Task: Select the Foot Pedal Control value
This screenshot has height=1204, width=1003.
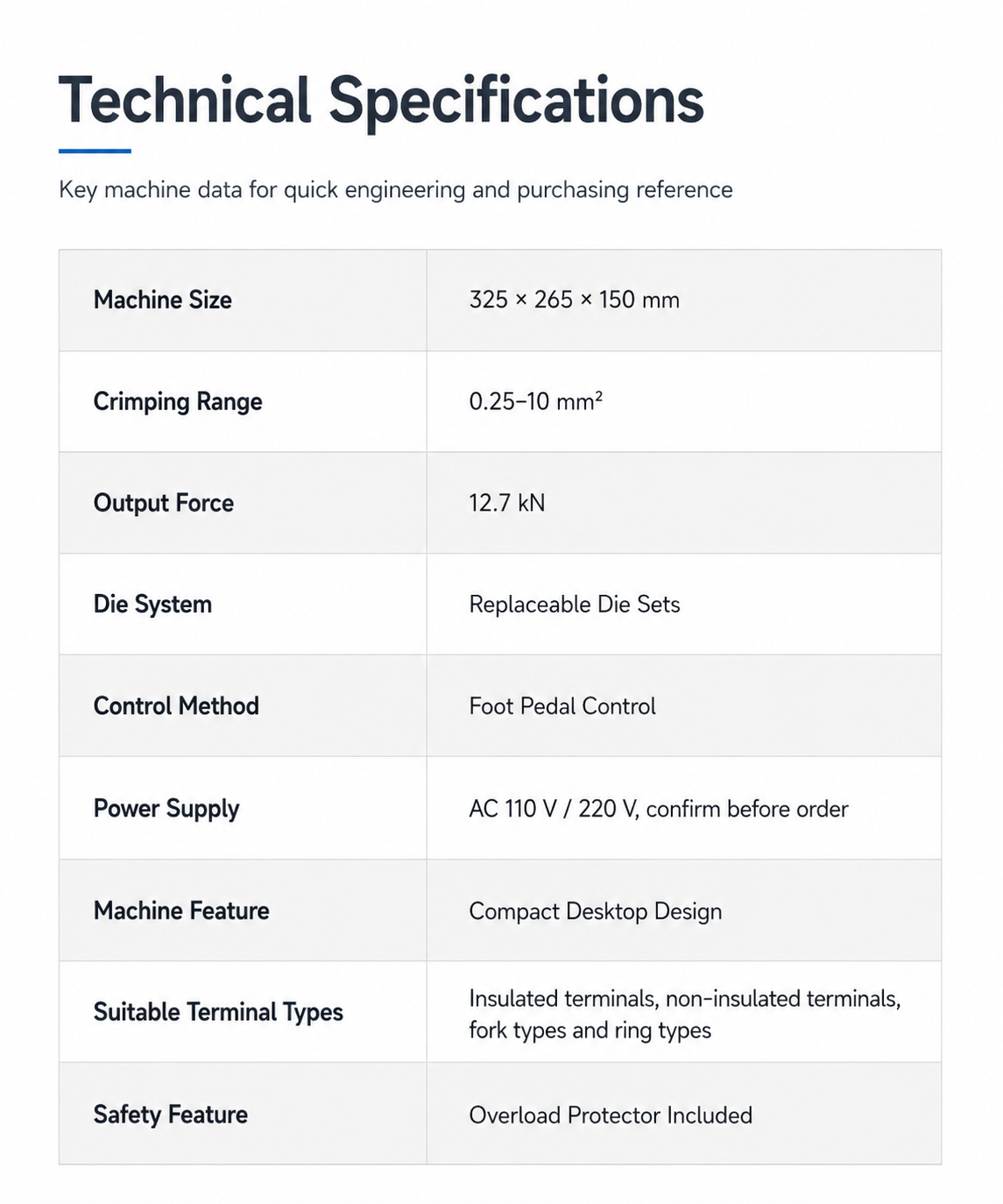Action: click(x=562, y=706)
